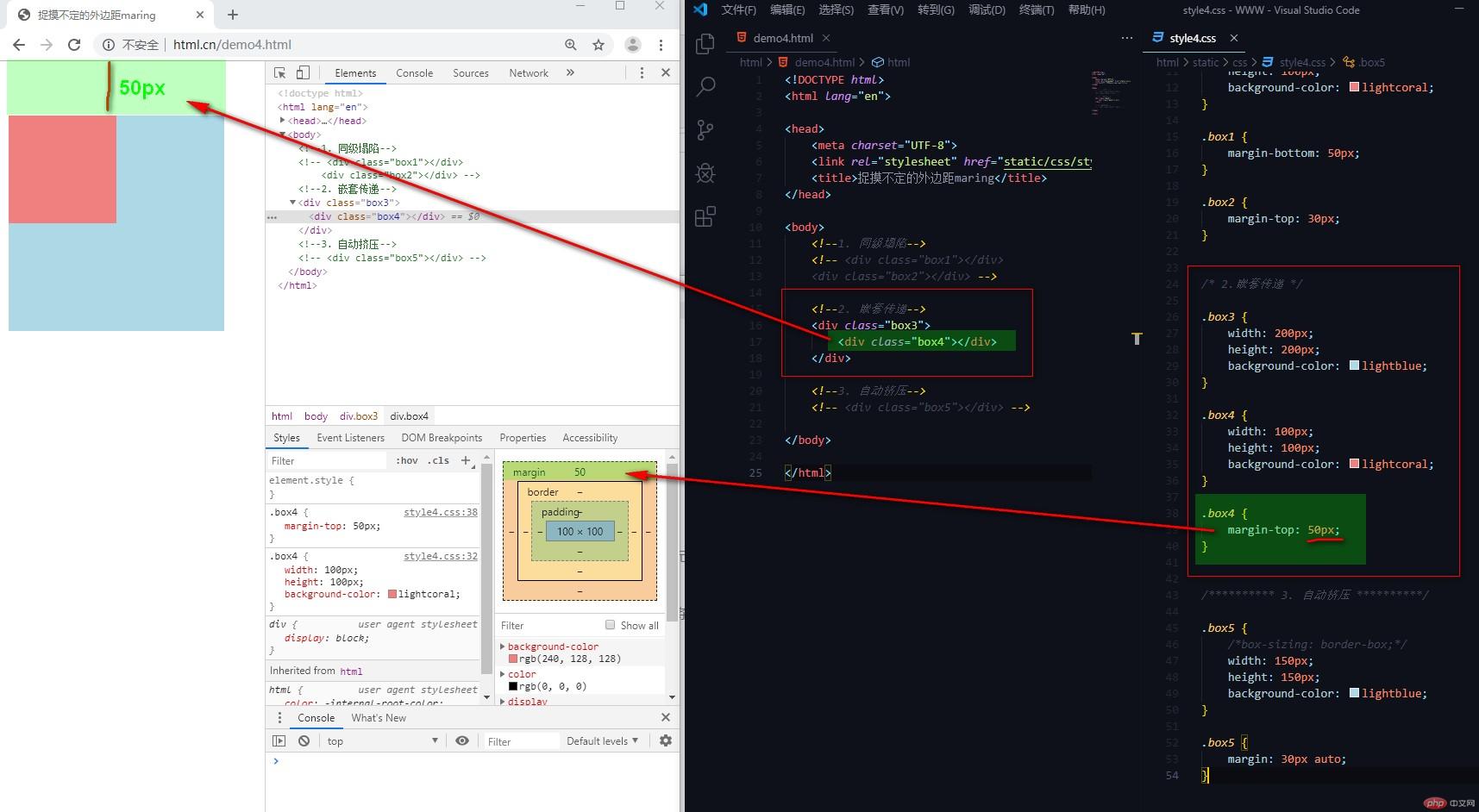Clear console icon
Image resolution: width=1479 pixels, height=812 pixels.
pyautogui.click(x=304, y=740)
